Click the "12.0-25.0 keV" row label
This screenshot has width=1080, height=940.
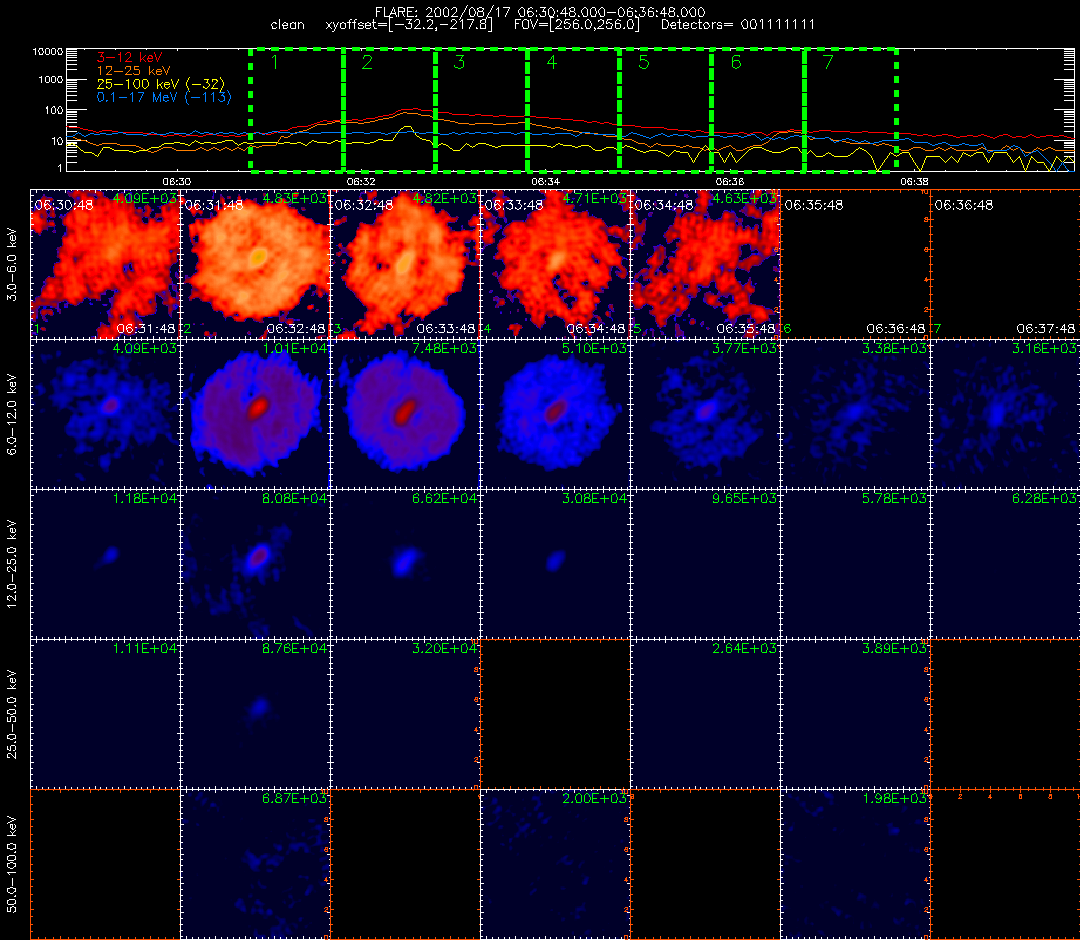click(12, 564)
